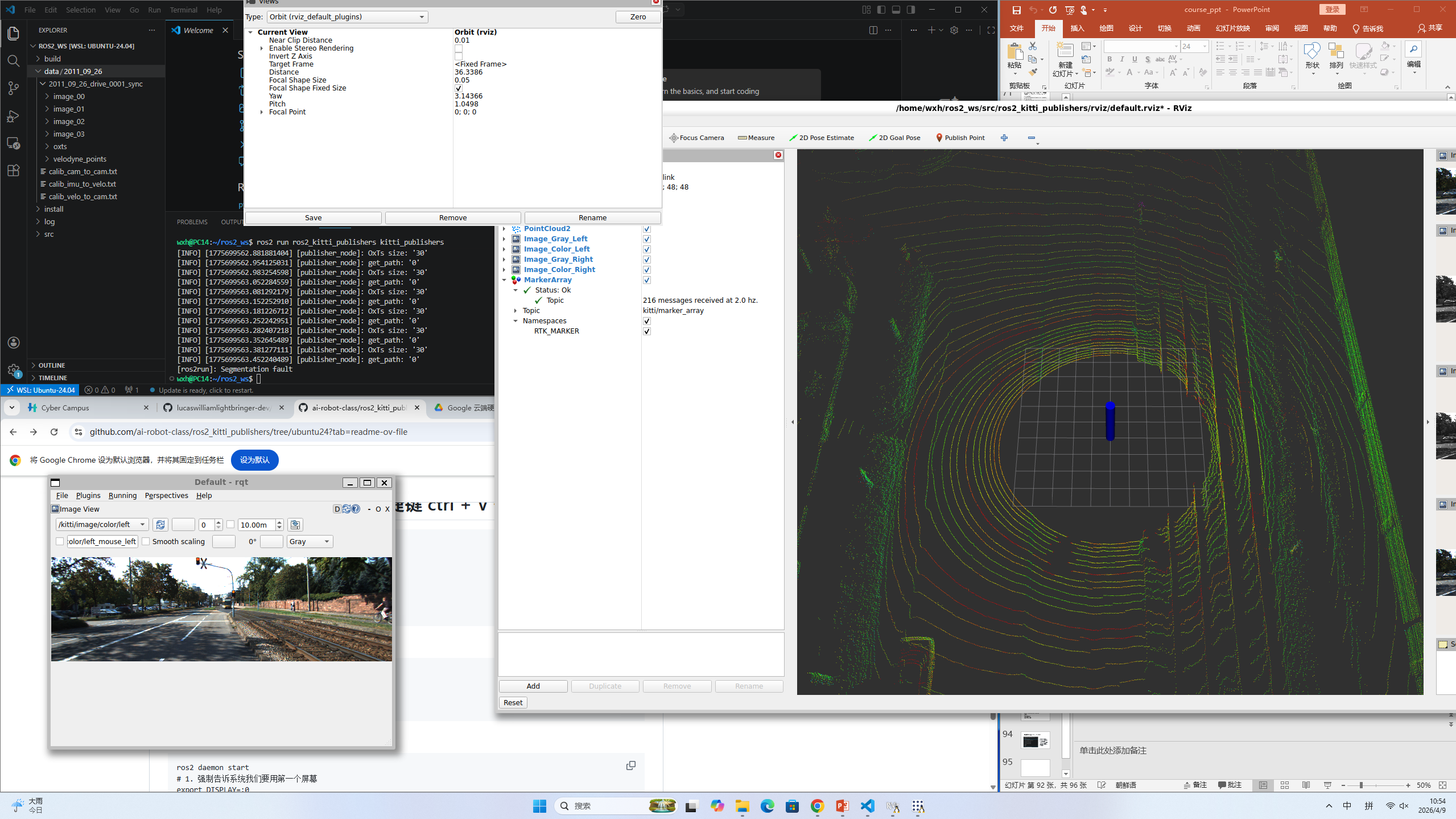
Task: Click Reset button in RViz
Action: point(513,703)
